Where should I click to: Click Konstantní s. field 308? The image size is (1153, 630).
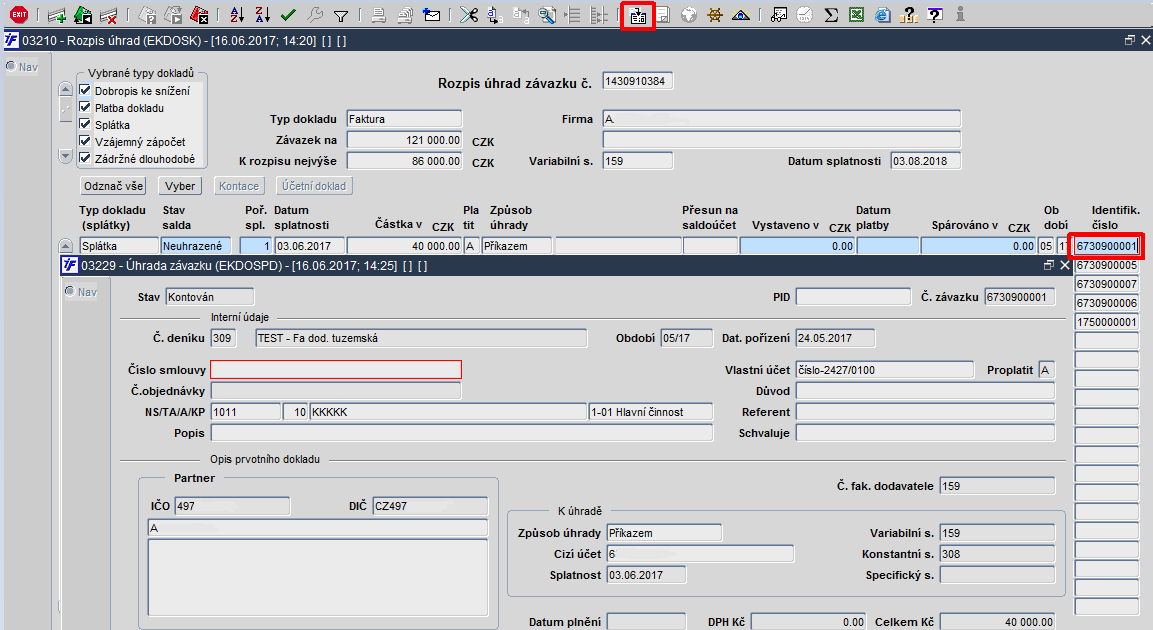(x=997, y=554)
